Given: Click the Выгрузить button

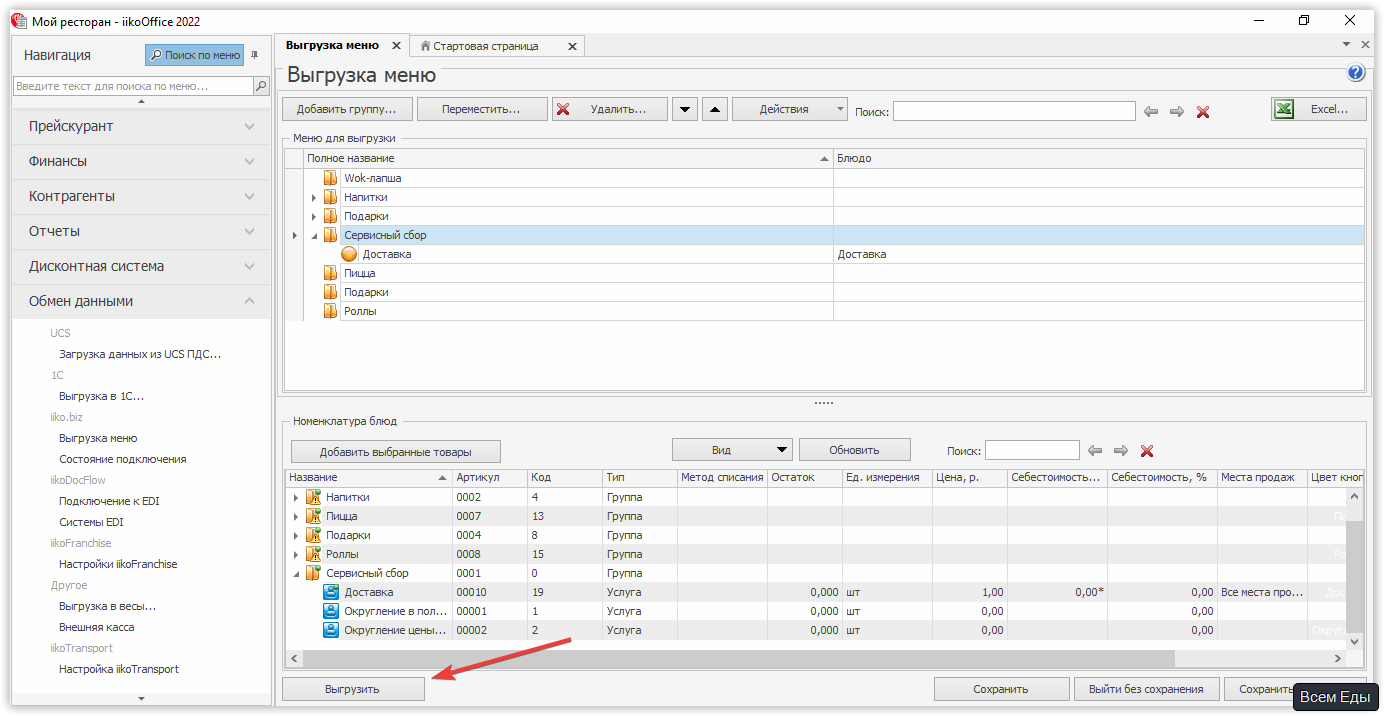Looking at the screenshot, I should pos(353,689).
